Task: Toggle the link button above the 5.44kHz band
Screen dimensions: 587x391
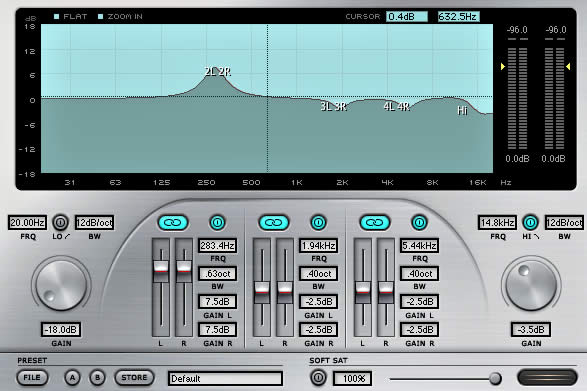Action: click(x=375, y=222)
